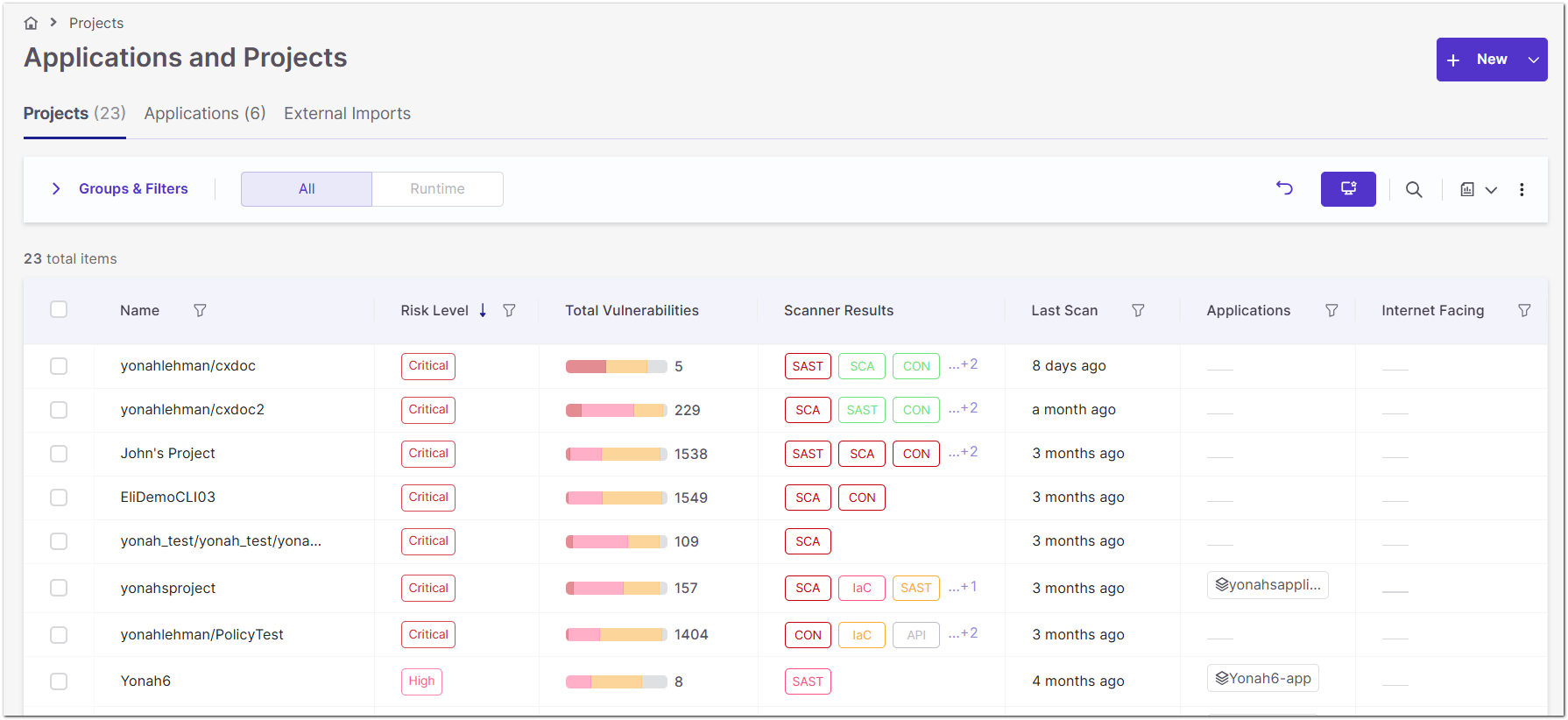The width and height of the screenshot is (1568, 720).
Task: Show more scanners (+2) for John's Project
Action: pyautogui.click(x=963, y=452)
